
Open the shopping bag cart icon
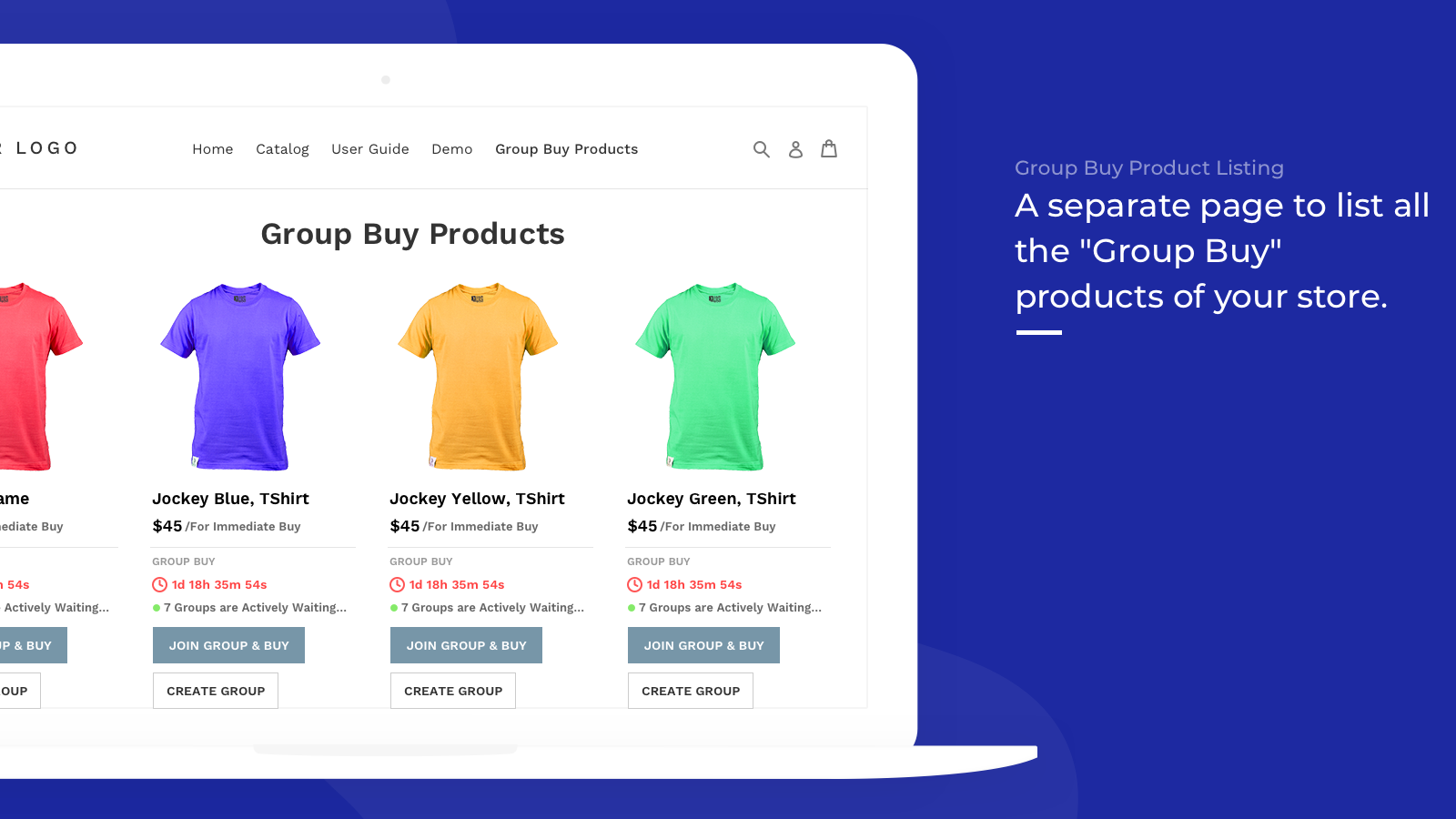[829, 148]
